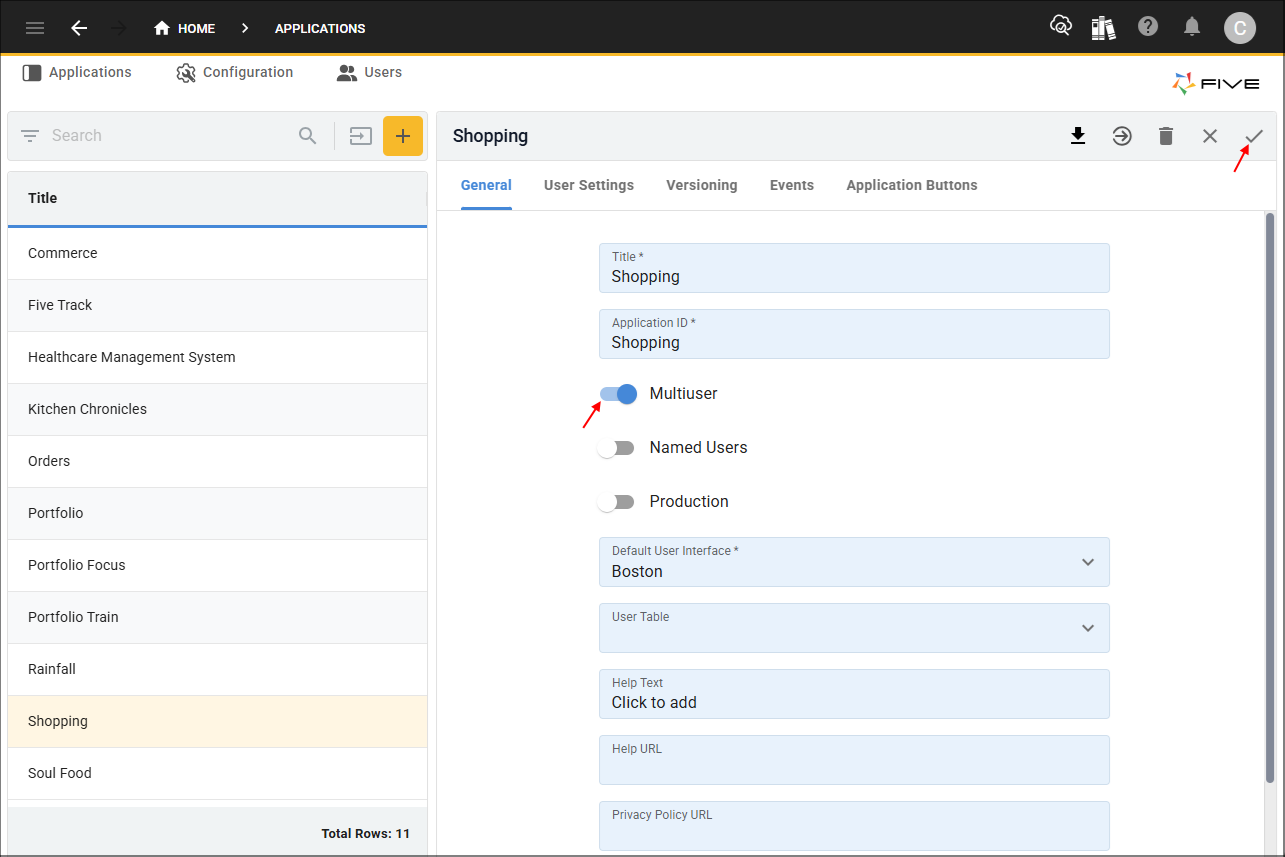The width and height of the screenshot is (1285, 857).
Task: Click the help question mark icon
Action: (1148, 27)
